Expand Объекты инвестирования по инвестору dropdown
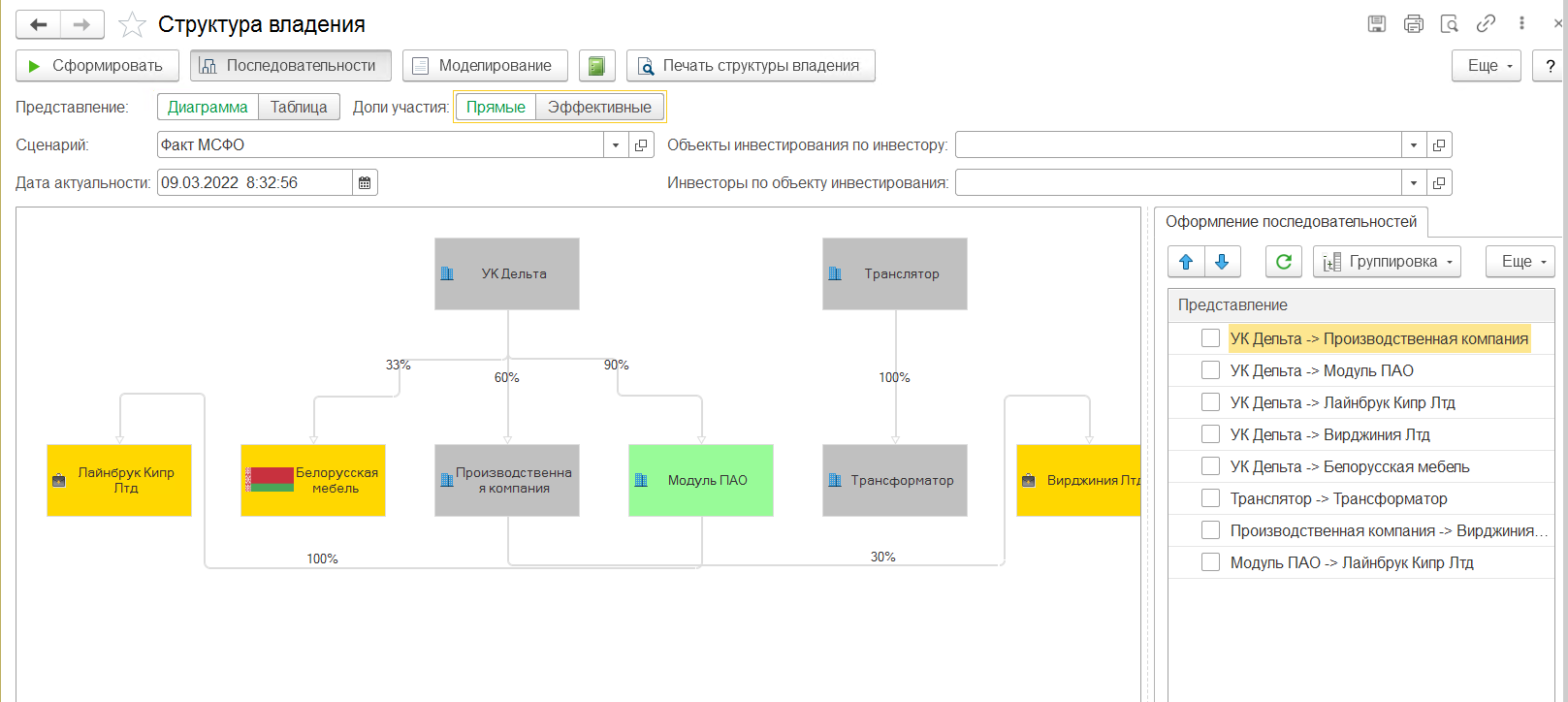This screenshot has height=702, width=1568. 1414,145
